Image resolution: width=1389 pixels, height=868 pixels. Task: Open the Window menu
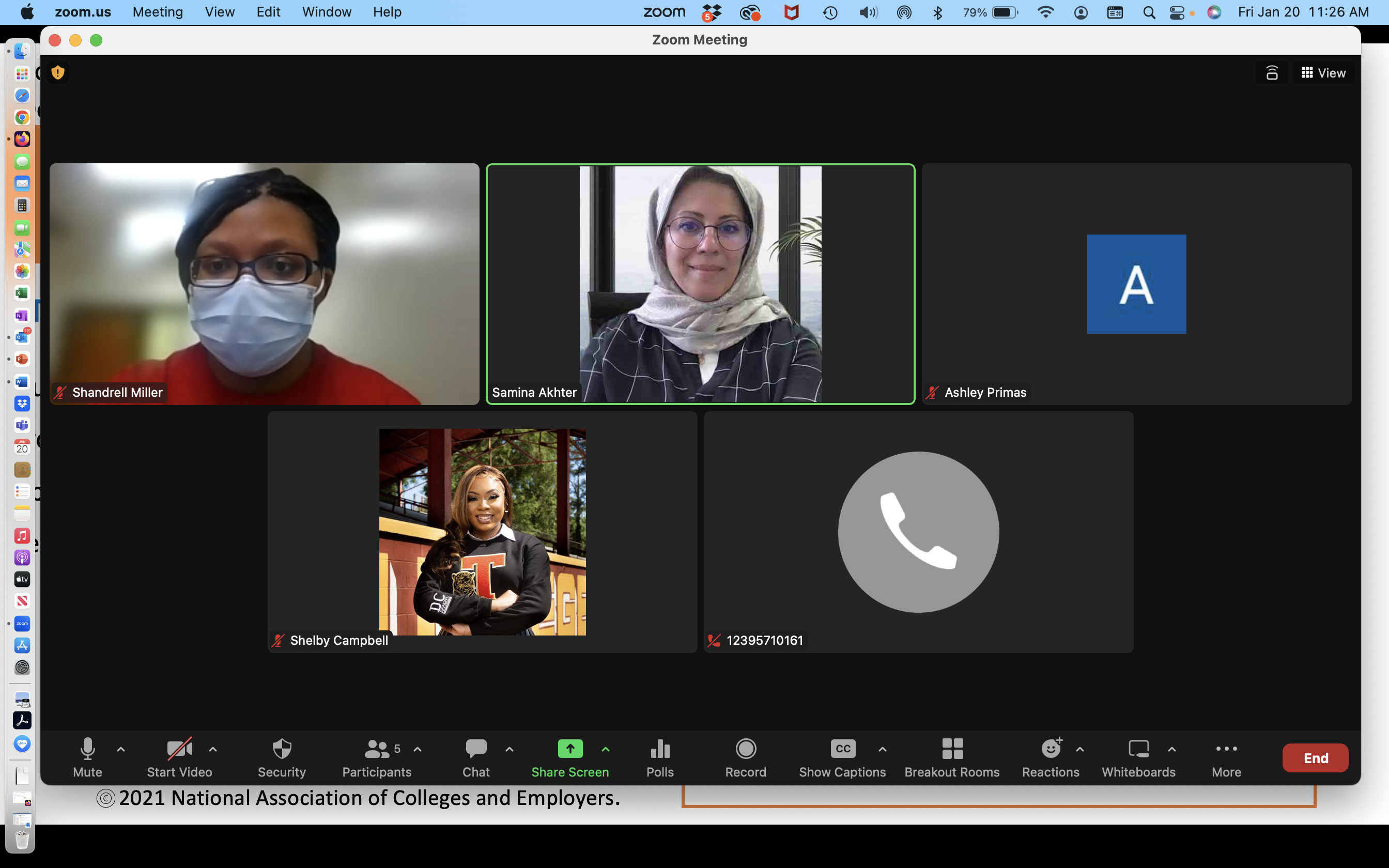326,12
